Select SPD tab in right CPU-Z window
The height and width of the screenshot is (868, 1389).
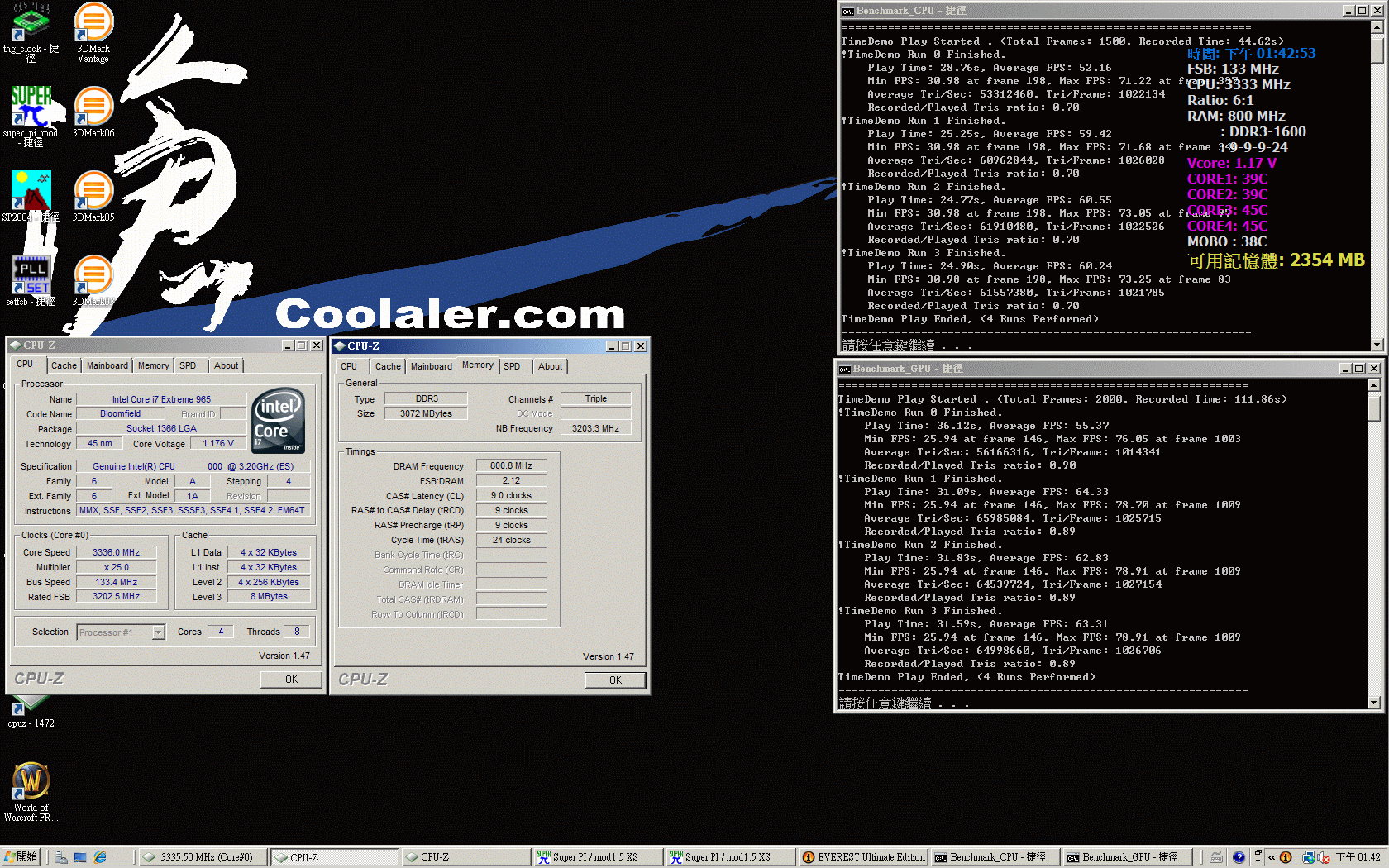512,366
